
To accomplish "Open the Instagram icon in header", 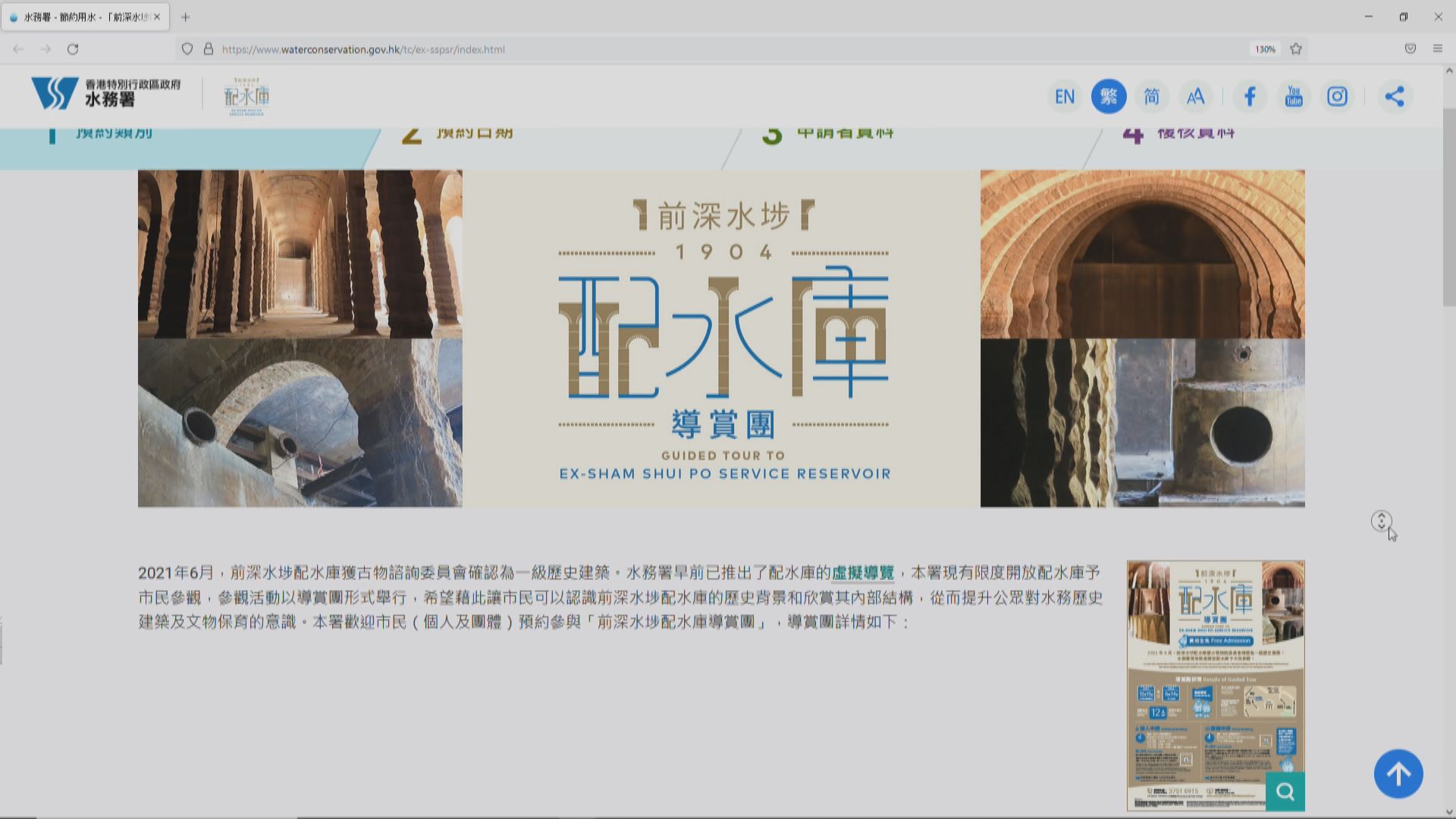I will 1337,96.
